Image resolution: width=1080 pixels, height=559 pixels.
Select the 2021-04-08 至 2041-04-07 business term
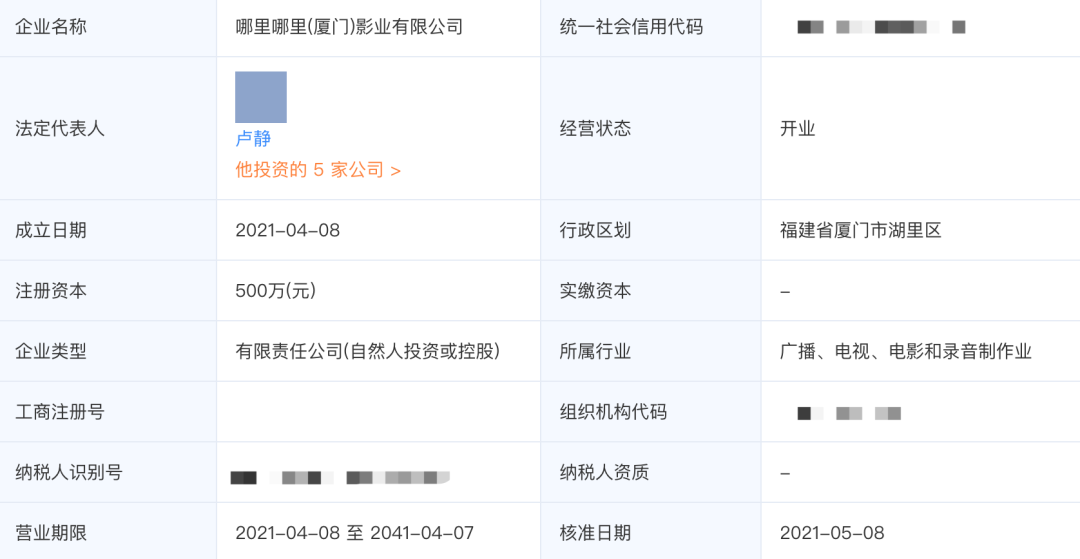tap(354, 533)
